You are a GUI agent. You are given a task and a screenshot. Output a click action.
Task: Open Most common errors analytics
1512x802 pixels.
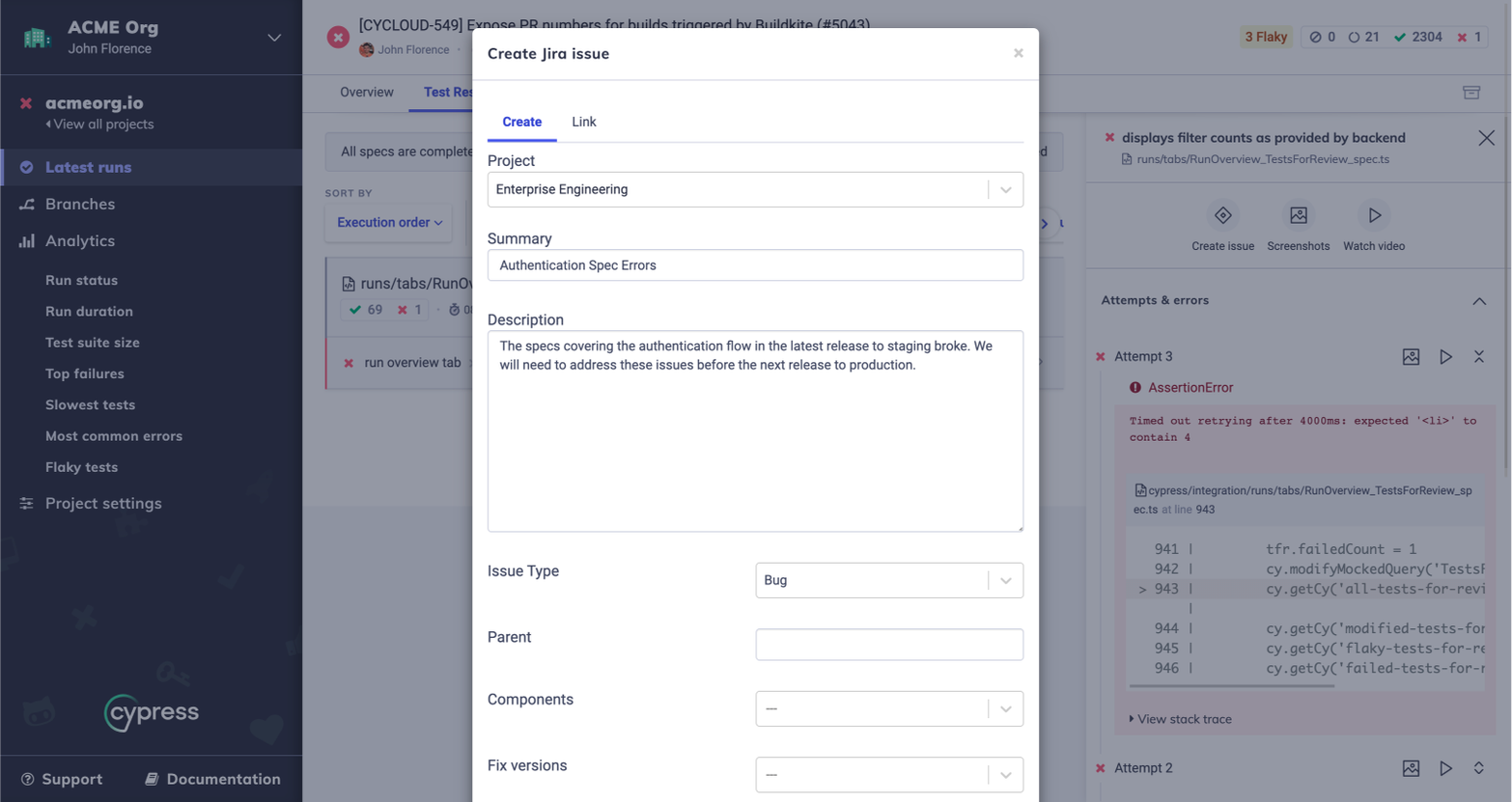[114, 435]
